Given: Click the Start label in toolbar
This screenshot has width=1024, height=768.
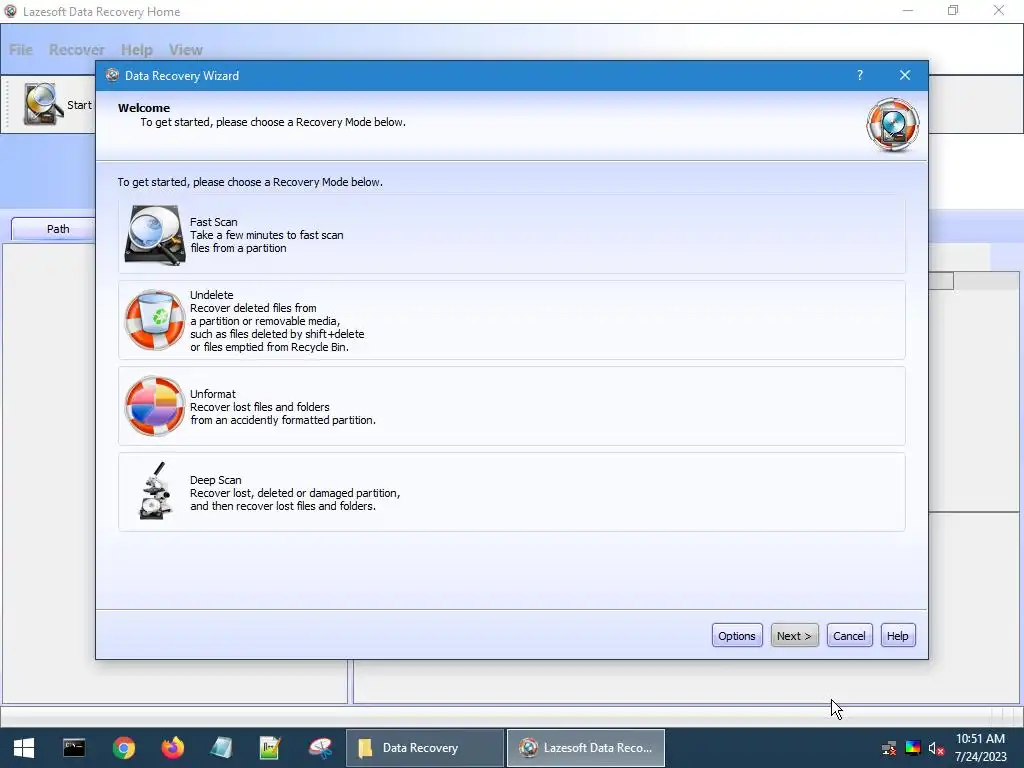Looking at the screenshot, I should (79, 104).
